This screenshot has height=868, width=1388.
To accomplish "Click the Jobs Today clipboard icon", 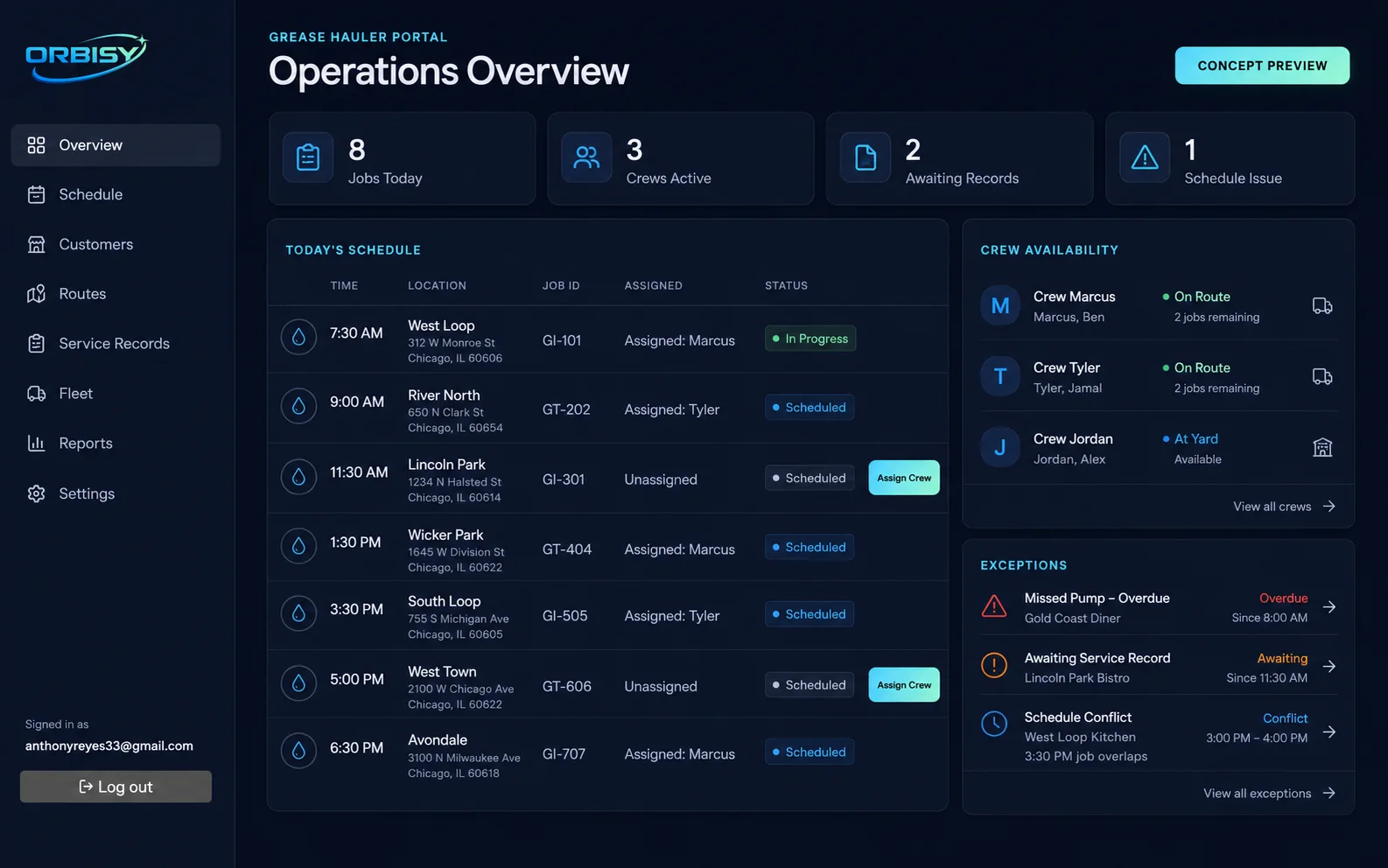I will pyautogui.click(x=308, y=157).
